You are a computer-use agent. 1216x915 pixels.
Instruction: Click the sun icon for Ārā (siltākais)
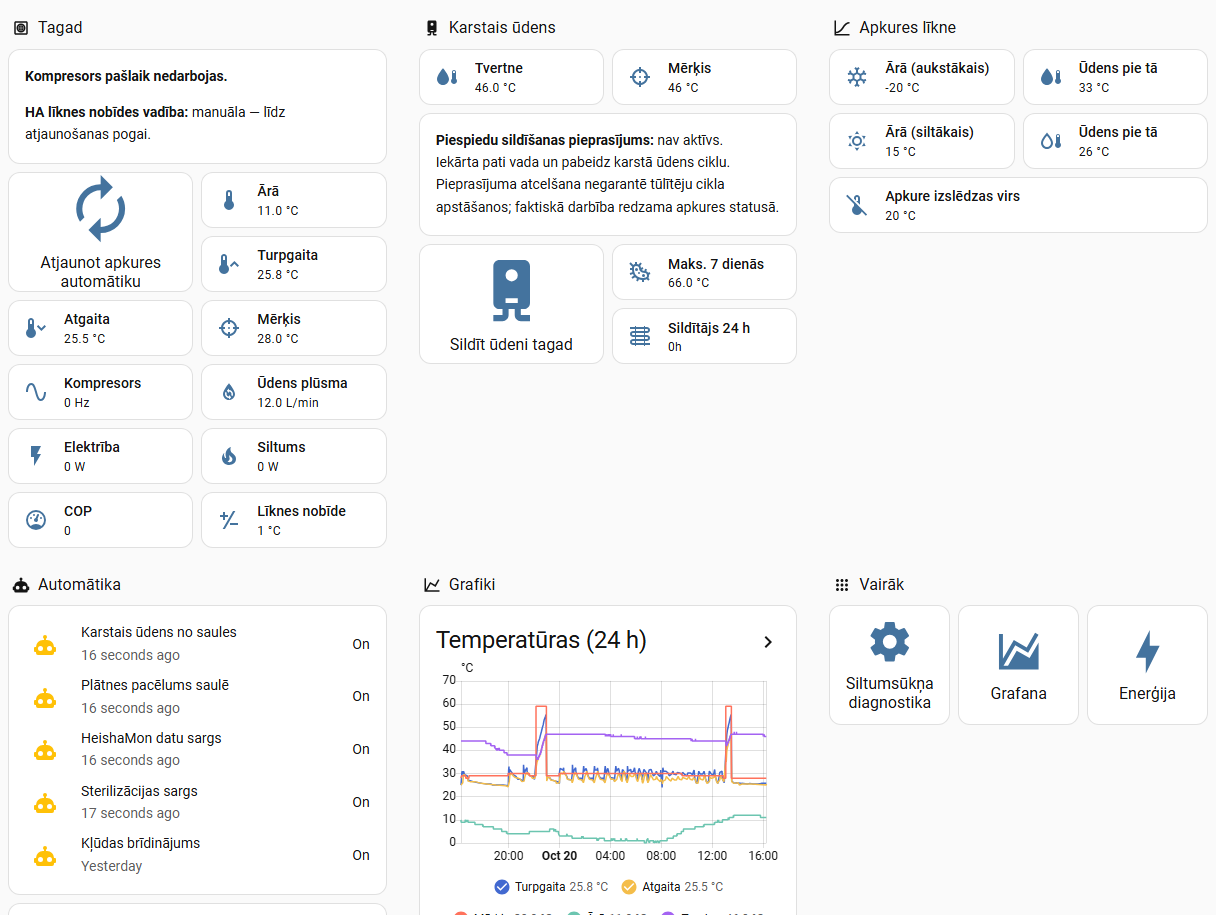point(857,141)
